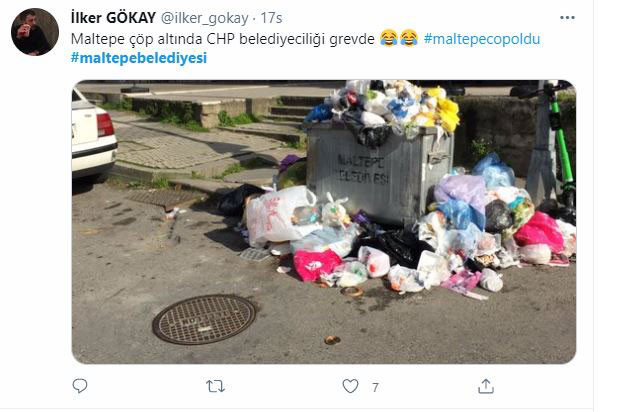Open the share menu with the upload icon
This screenshot has width=624, height=412.
pos(486,386)
